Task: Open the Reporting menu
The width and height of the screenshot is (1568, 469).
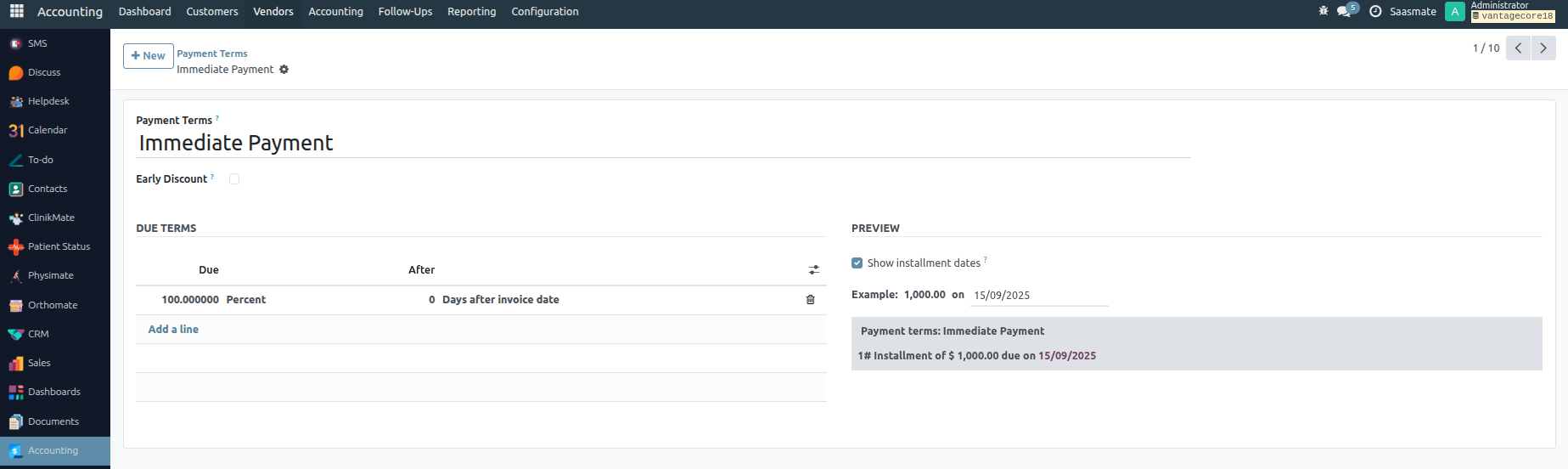Action: (x=471, y=12)
